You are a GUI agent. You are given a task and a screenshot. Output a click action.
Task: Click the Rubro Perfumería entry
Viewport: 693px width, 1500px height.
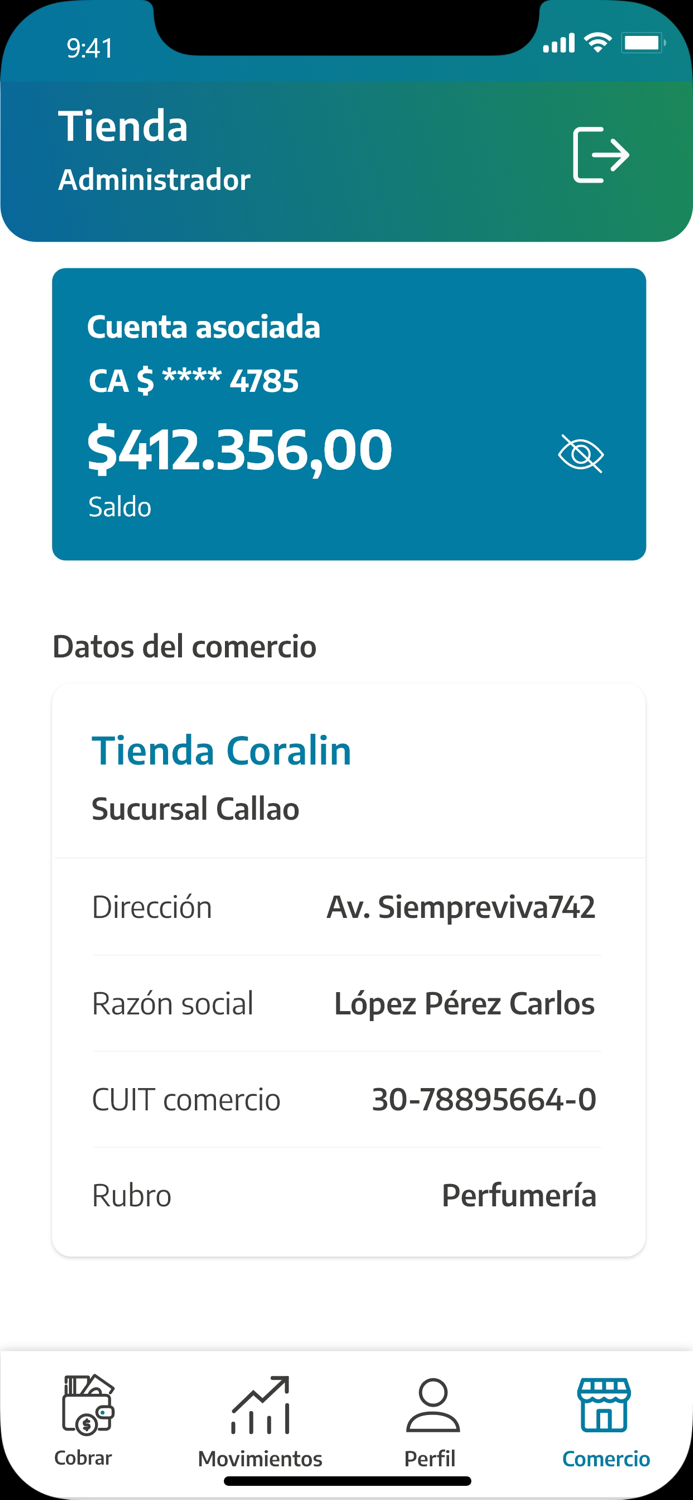(x=518, y=1194)
